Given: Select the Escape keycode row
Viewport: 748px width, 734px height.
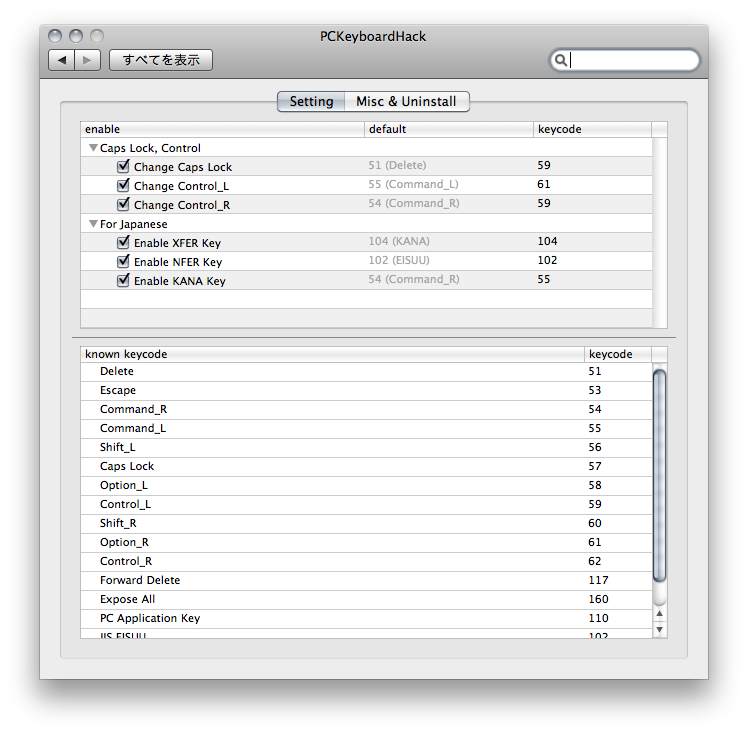Looking at the screenshot, I should click(x=366, y=391).
